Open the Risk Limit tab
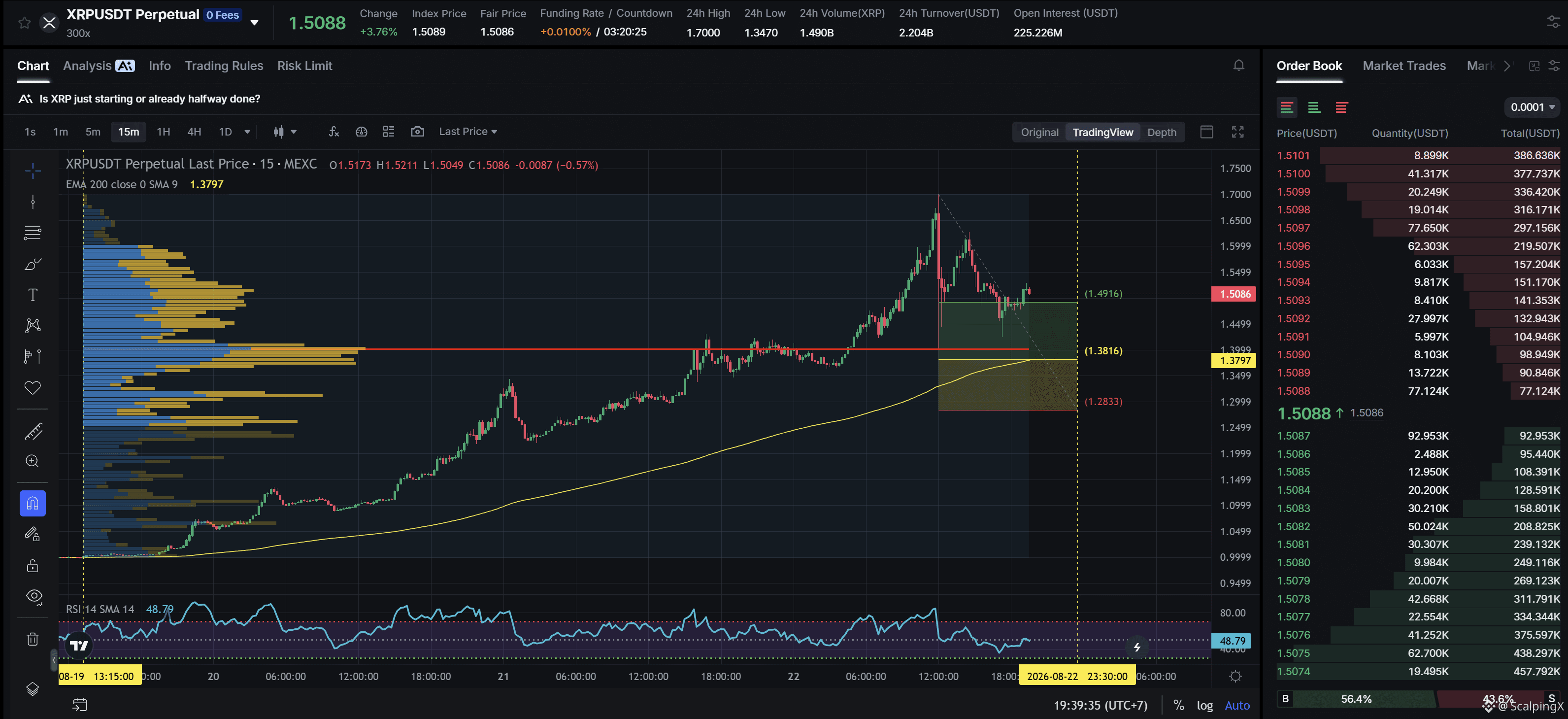This screenshot has width=1568, height=719. click(304, 66)
